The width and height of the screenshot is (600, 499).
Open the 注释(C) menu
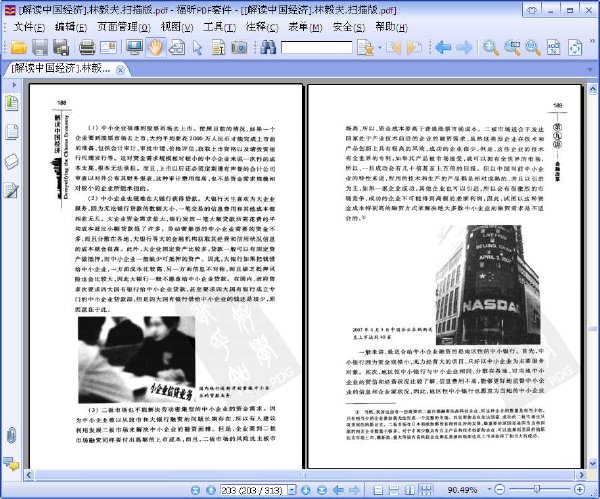coord(262,27)
